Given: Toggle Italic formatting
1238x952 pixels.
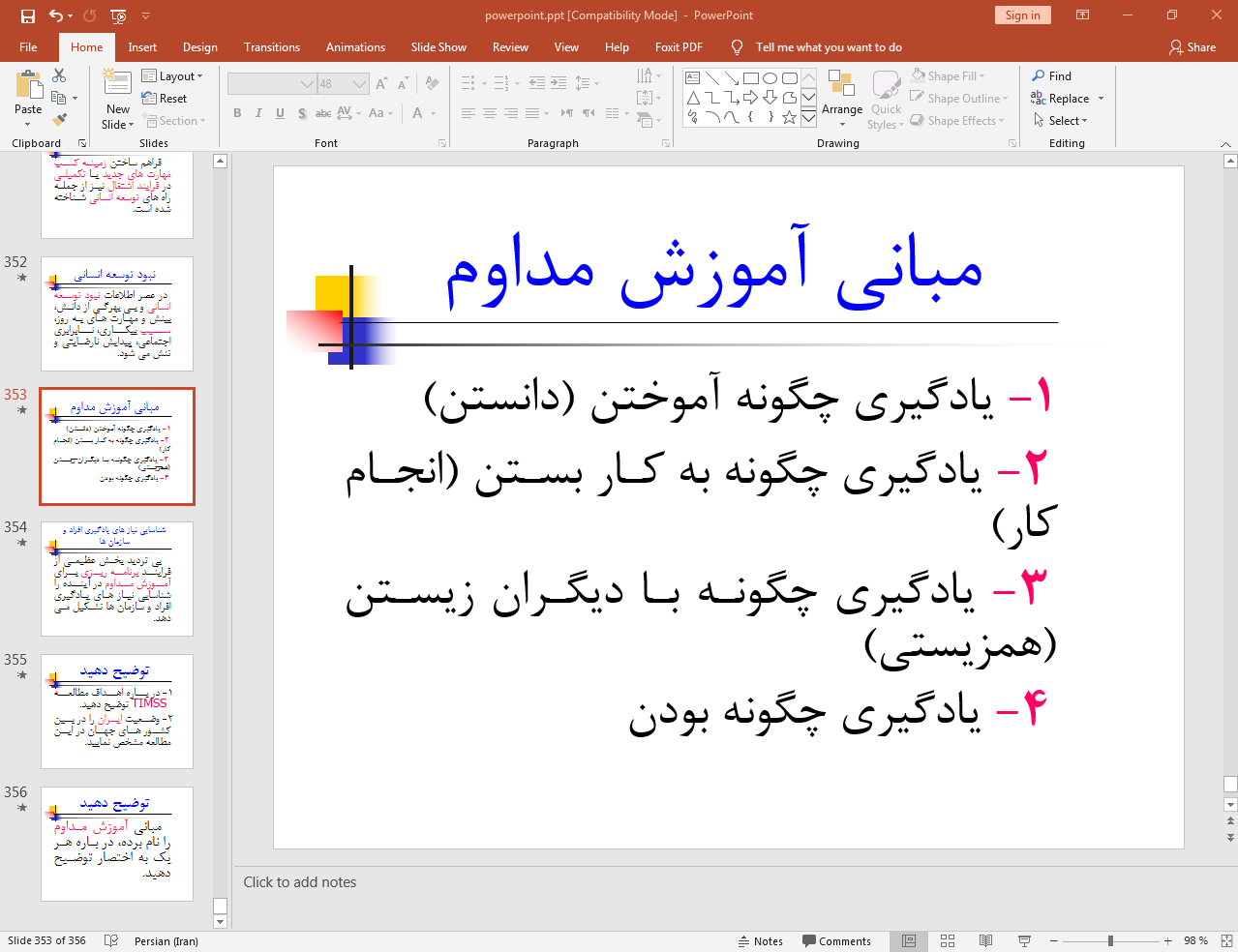Looking at the screenshot, I should [258, 113].
